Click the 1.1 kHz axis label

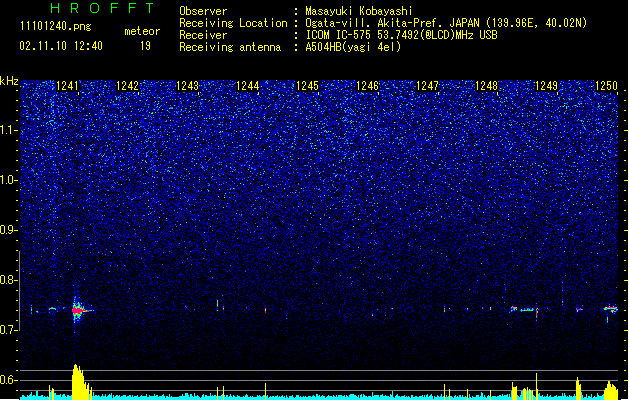[9, 131]
